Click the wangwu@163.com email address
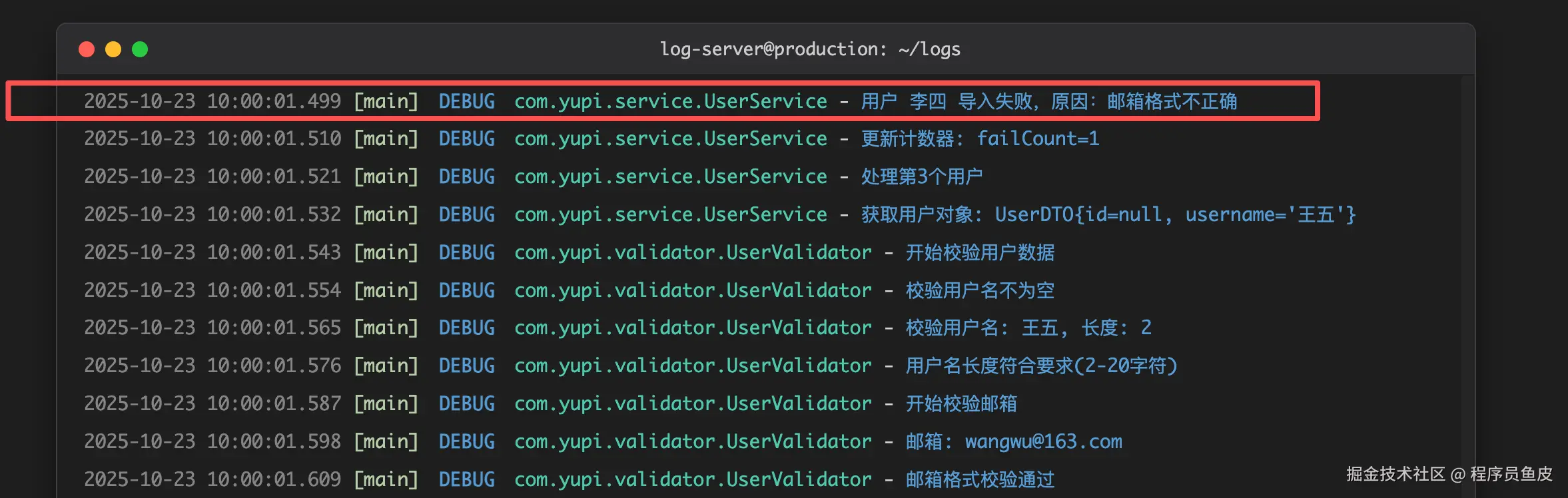Image resolution: width=1568 pixels, height=498 pixels. click(x=1043, y=441)
